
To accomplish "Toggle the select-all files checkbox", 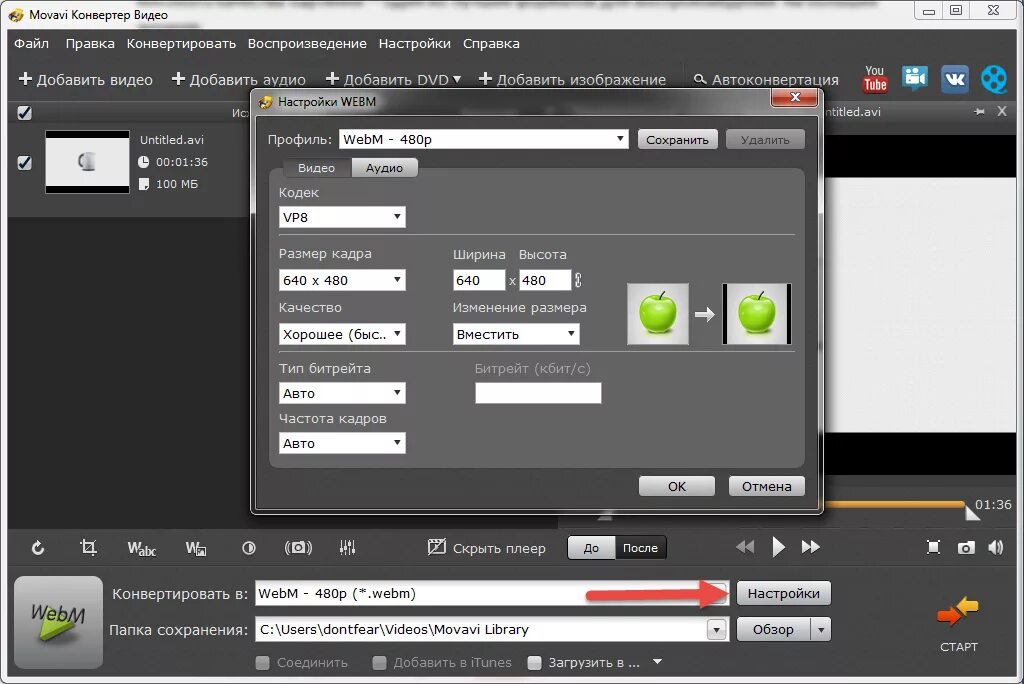I will click(24, 112).
